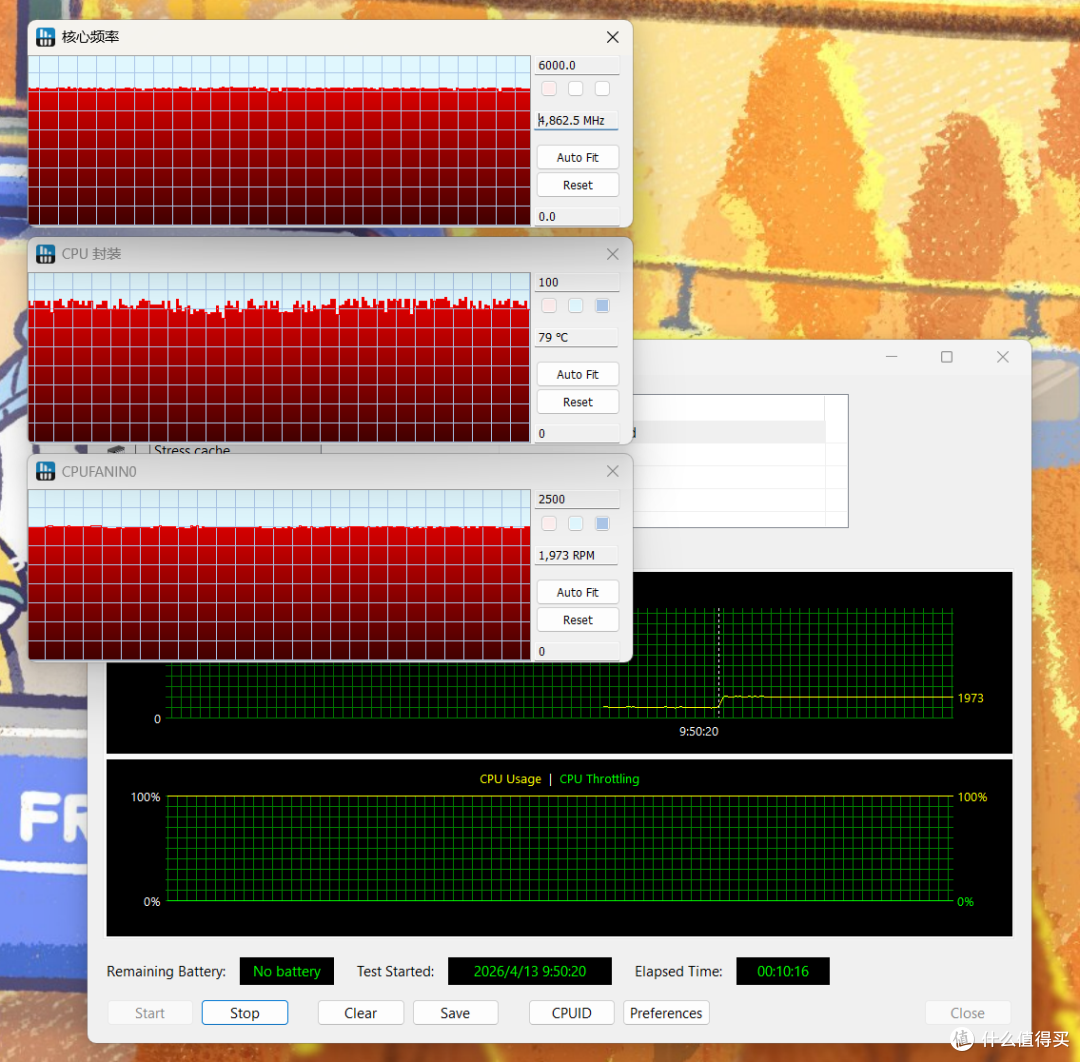Close the CPUFANIN0 graph window
The image size is (1080, 1062).
coord(612,471)
